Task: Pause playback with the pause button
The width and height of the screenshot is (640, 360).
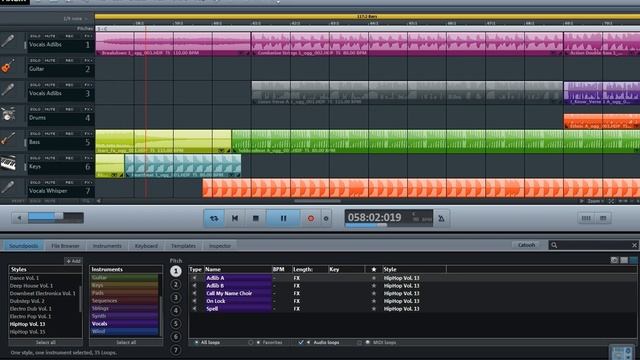Action: [x=283, y=218]
